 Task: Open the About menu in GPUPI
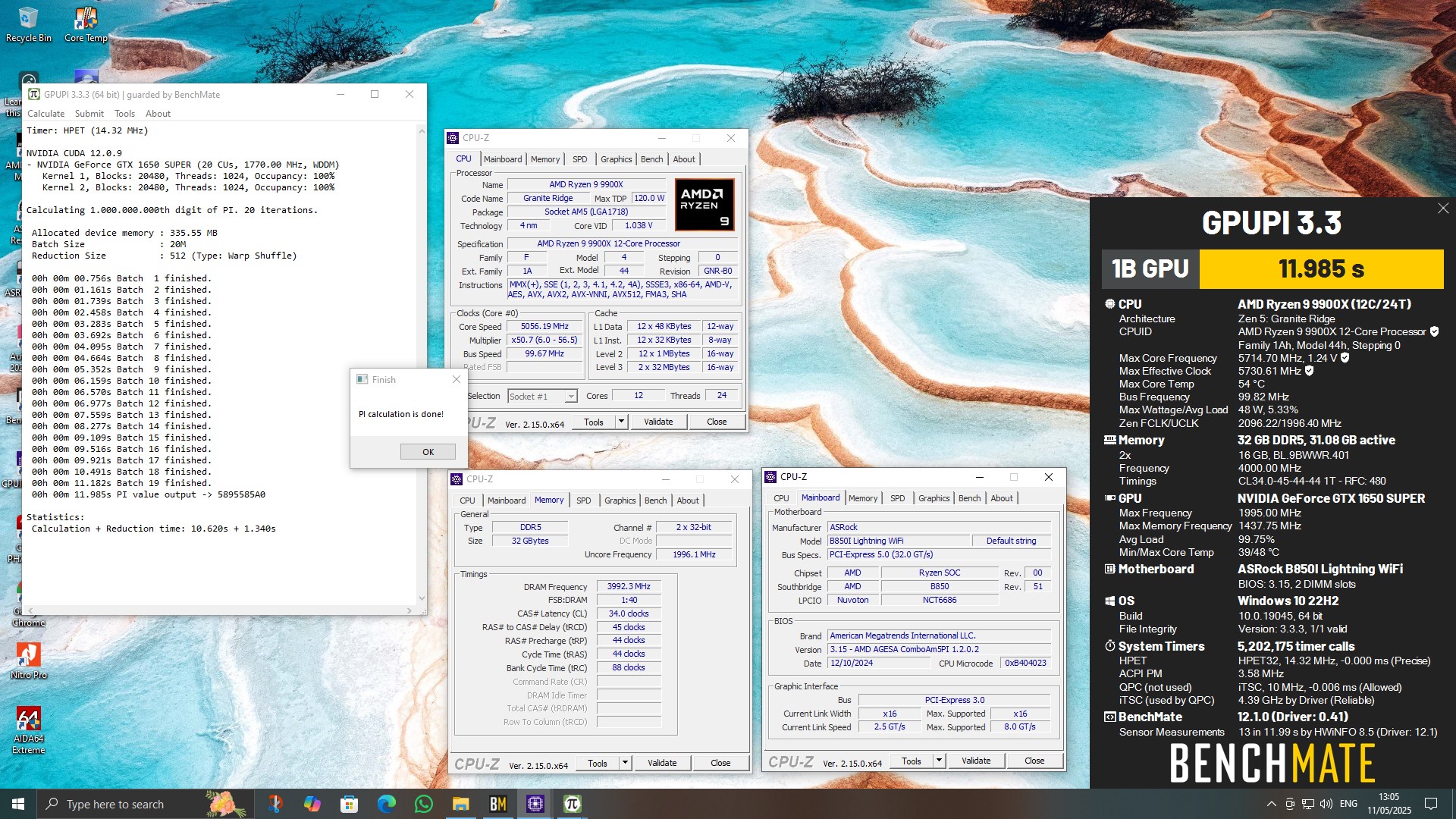tap(158, 114)
